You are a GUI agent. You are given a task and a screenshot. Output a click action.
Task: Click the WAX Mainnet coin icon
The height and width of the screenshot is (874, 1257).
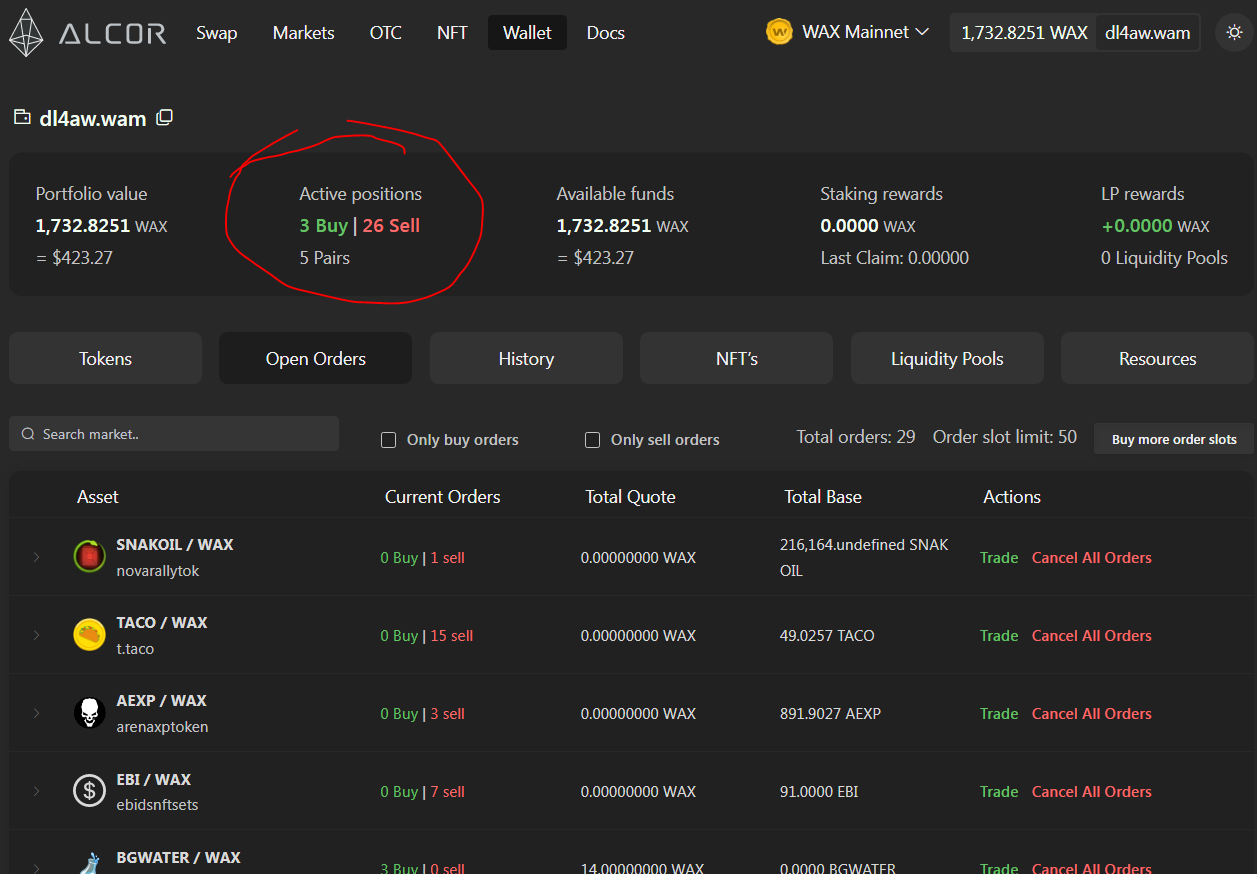pos(779,32)
